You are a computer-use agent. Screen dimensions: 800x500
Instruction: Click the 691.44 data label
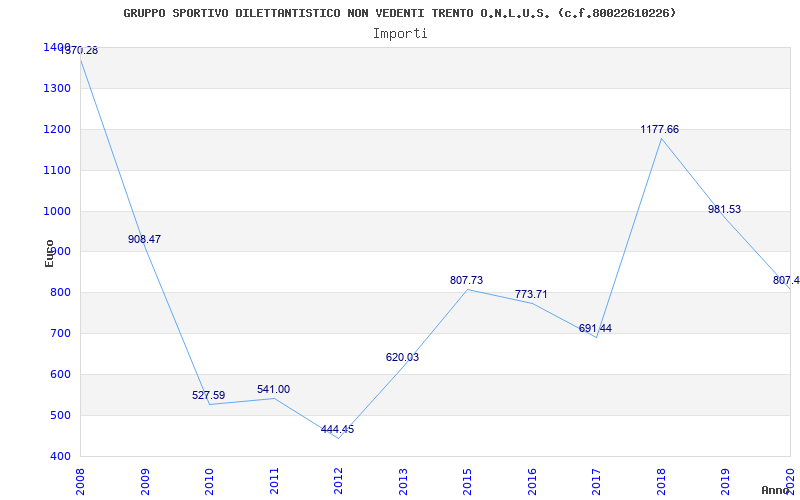(x=595, y=328)
